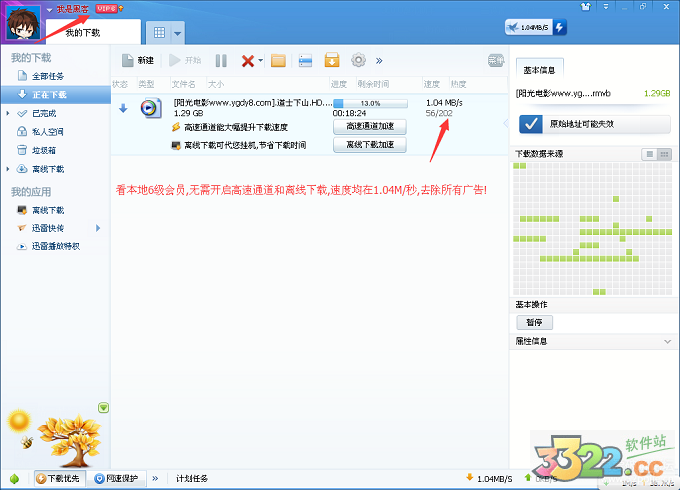The width and height of the screenshot is (680, 490).
Task: Pause downloads with the toolbar pause icon
Action: 221,61
